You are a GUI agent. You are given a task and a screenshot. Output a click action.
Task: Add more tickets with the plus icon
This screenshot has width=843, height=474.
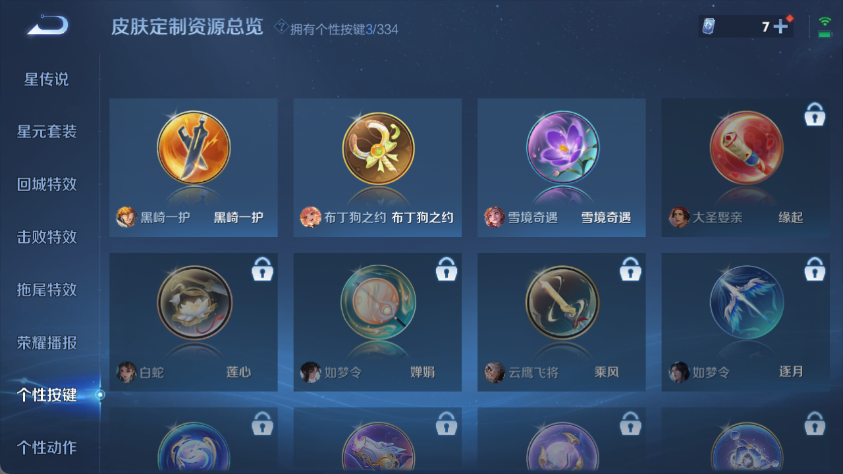tap(780, 26)
